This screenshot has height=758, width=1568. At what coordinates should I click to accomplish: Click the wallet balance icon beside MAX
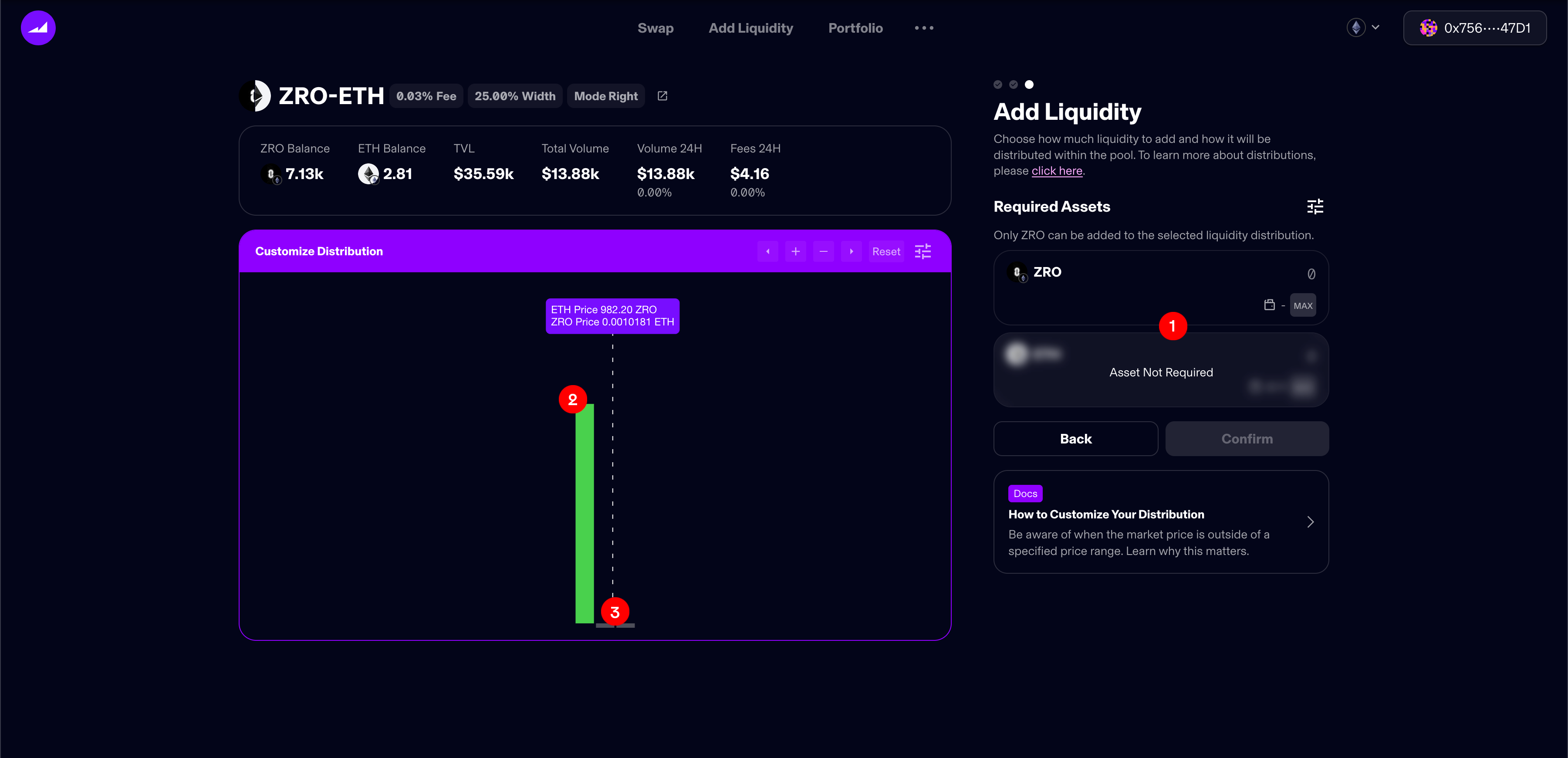pyautogui.click(x=1269, y=305)
